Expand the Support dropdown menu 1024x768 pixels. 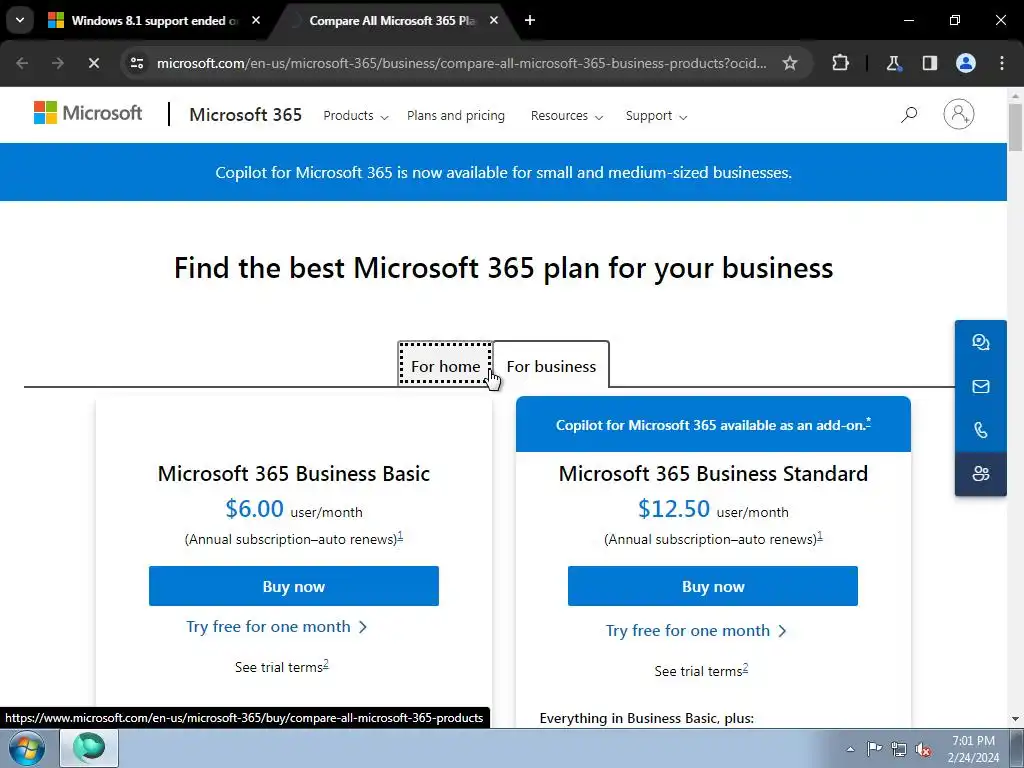(656, 116)
